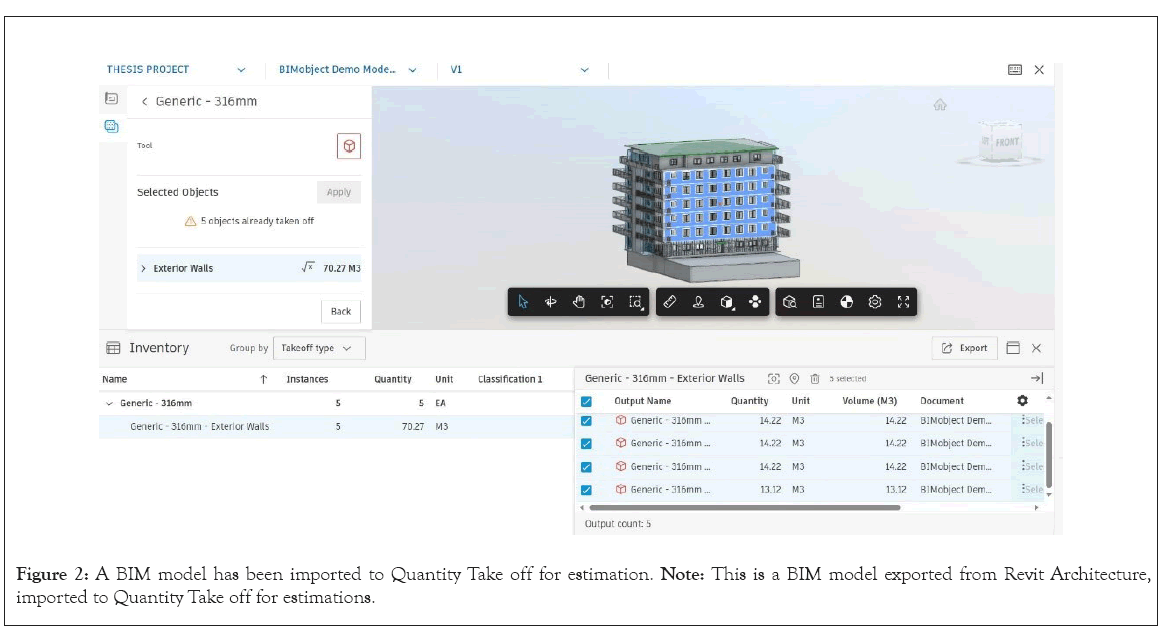Delete selected outputs with trash icon
Screen dimensions: 1167x639
pos(815,379)
